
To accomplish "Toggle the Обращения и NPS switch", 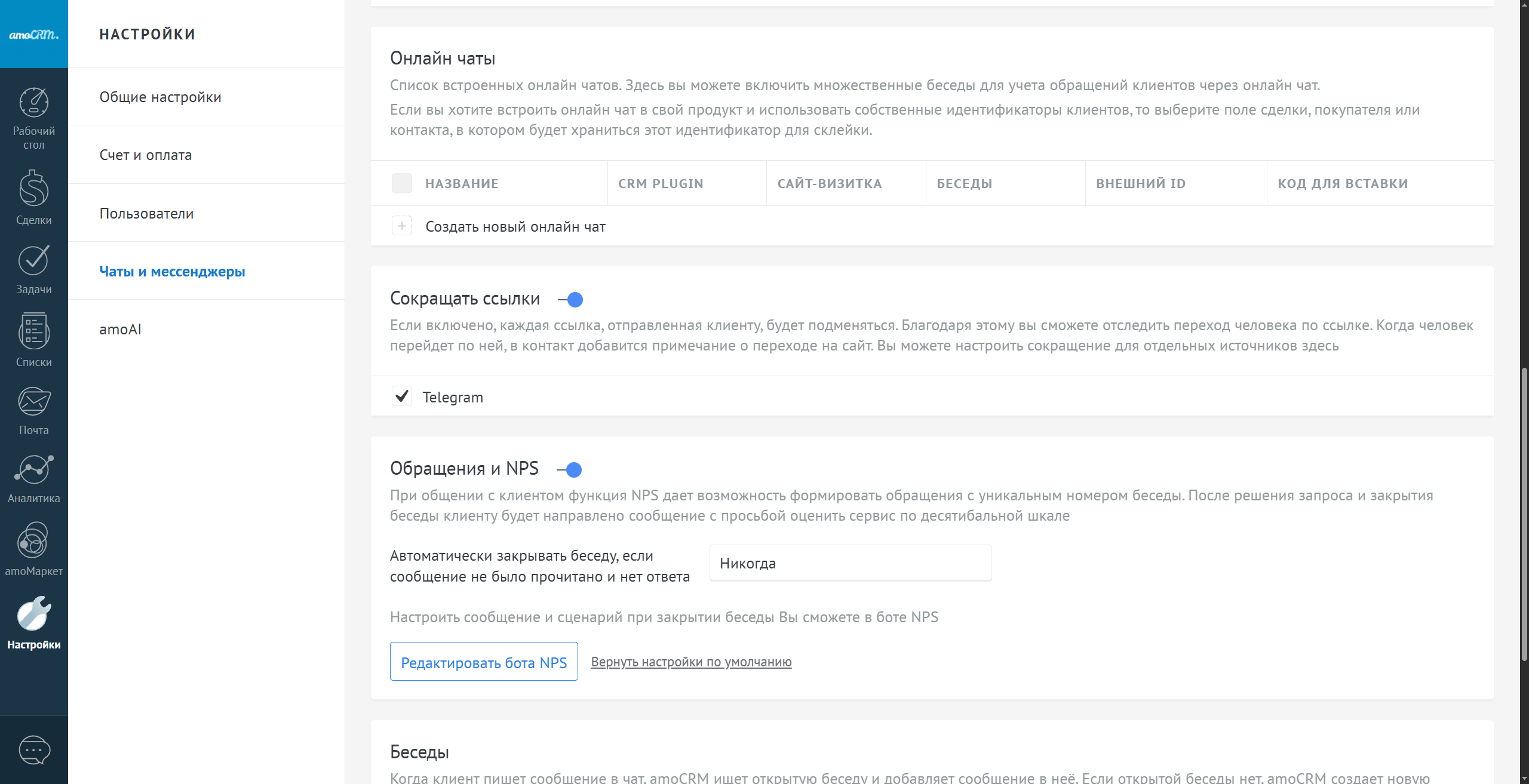I will click(570, 470).
